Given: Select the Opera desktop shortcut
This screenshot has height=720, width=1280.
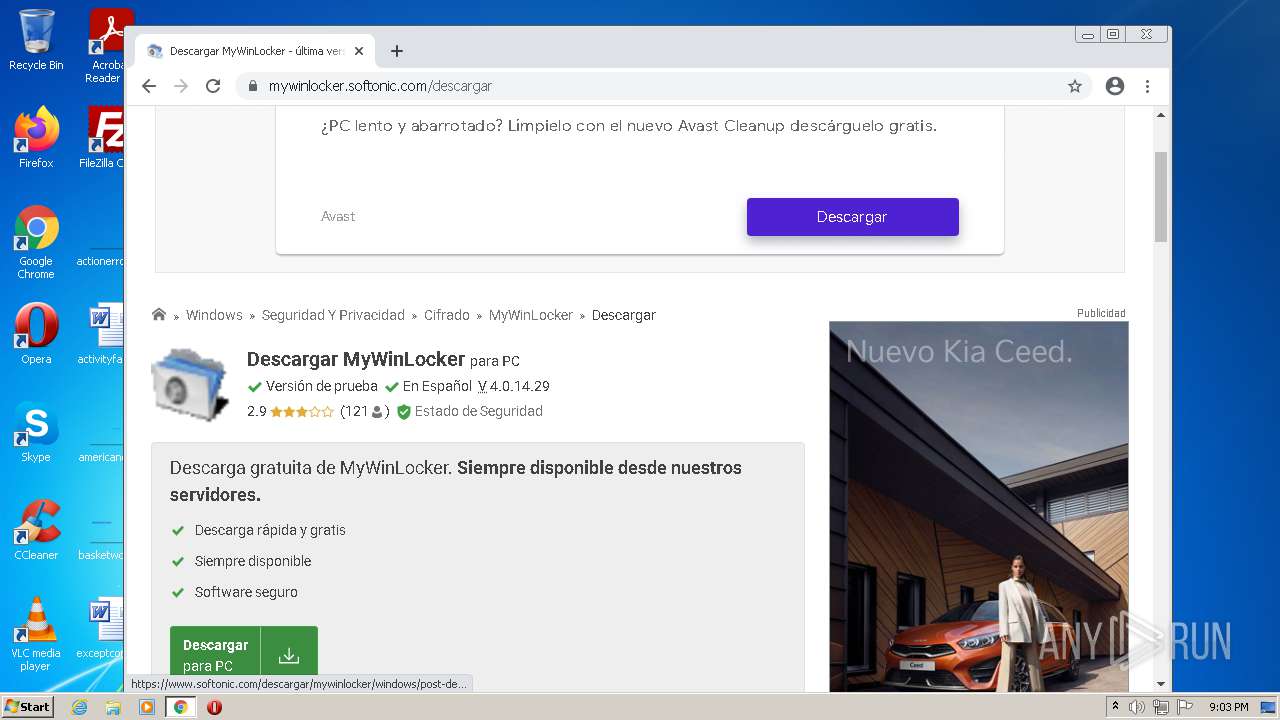Looking at the screenshot, I should [x=36, y=333].
